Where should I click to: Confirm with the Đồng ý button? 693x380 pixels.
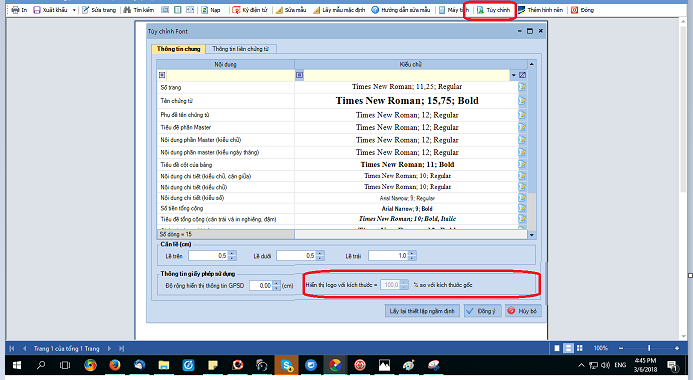coord(482,311)
